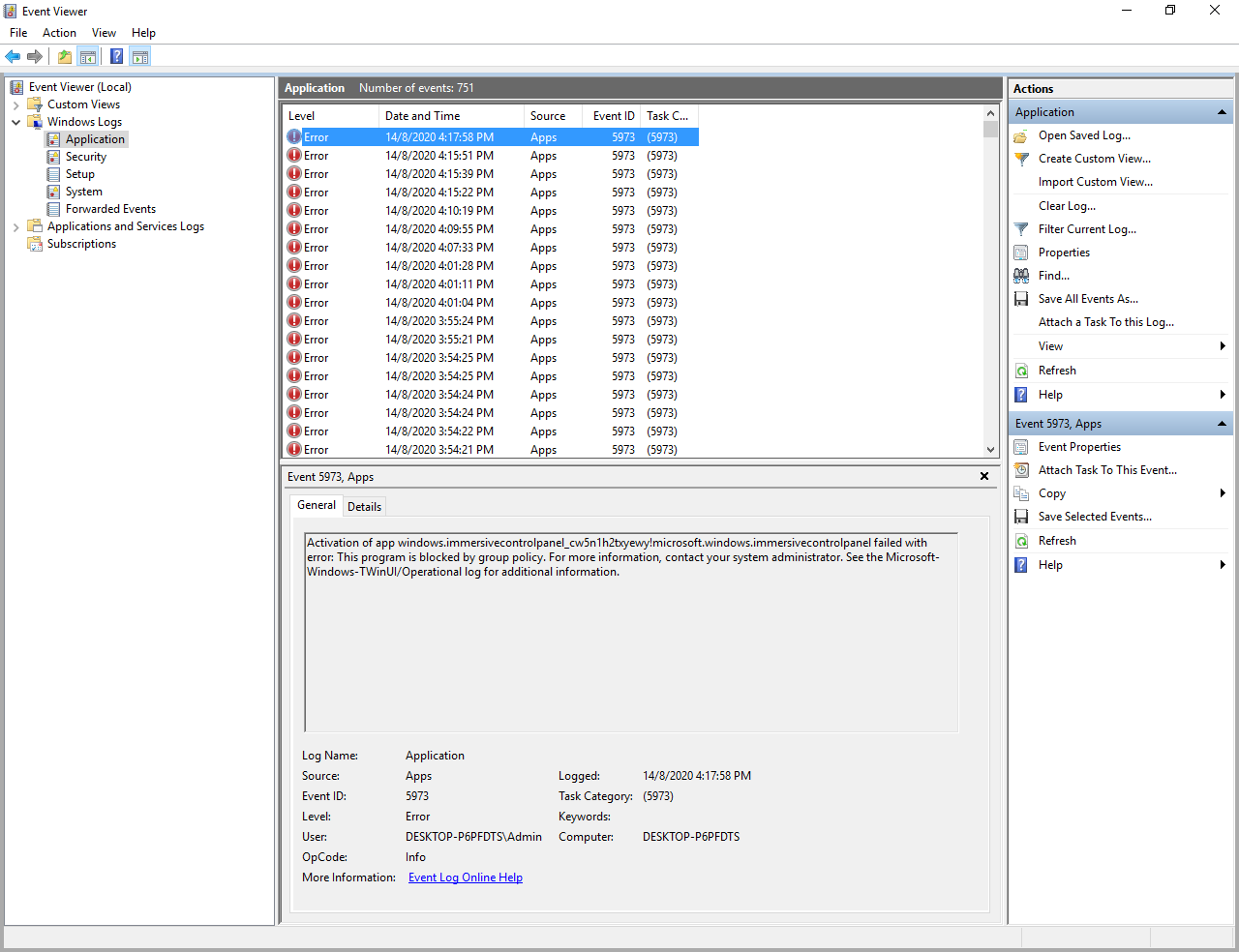The height and width of the screenshot is (952, 1239).
Task: Click the Open Saved Log folder icon
Action: click(1021, 135)
